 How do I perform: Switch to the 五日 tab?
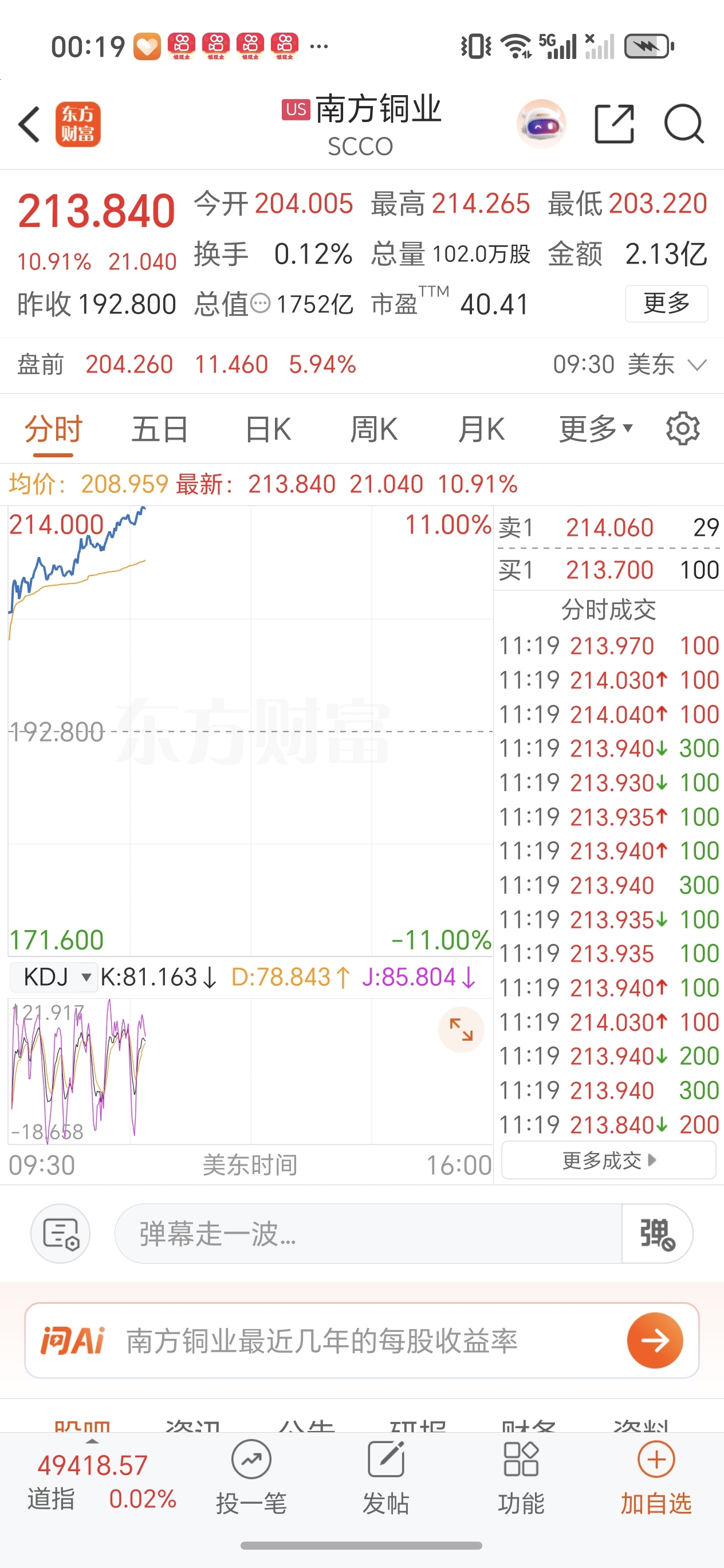tap(159, 429)
